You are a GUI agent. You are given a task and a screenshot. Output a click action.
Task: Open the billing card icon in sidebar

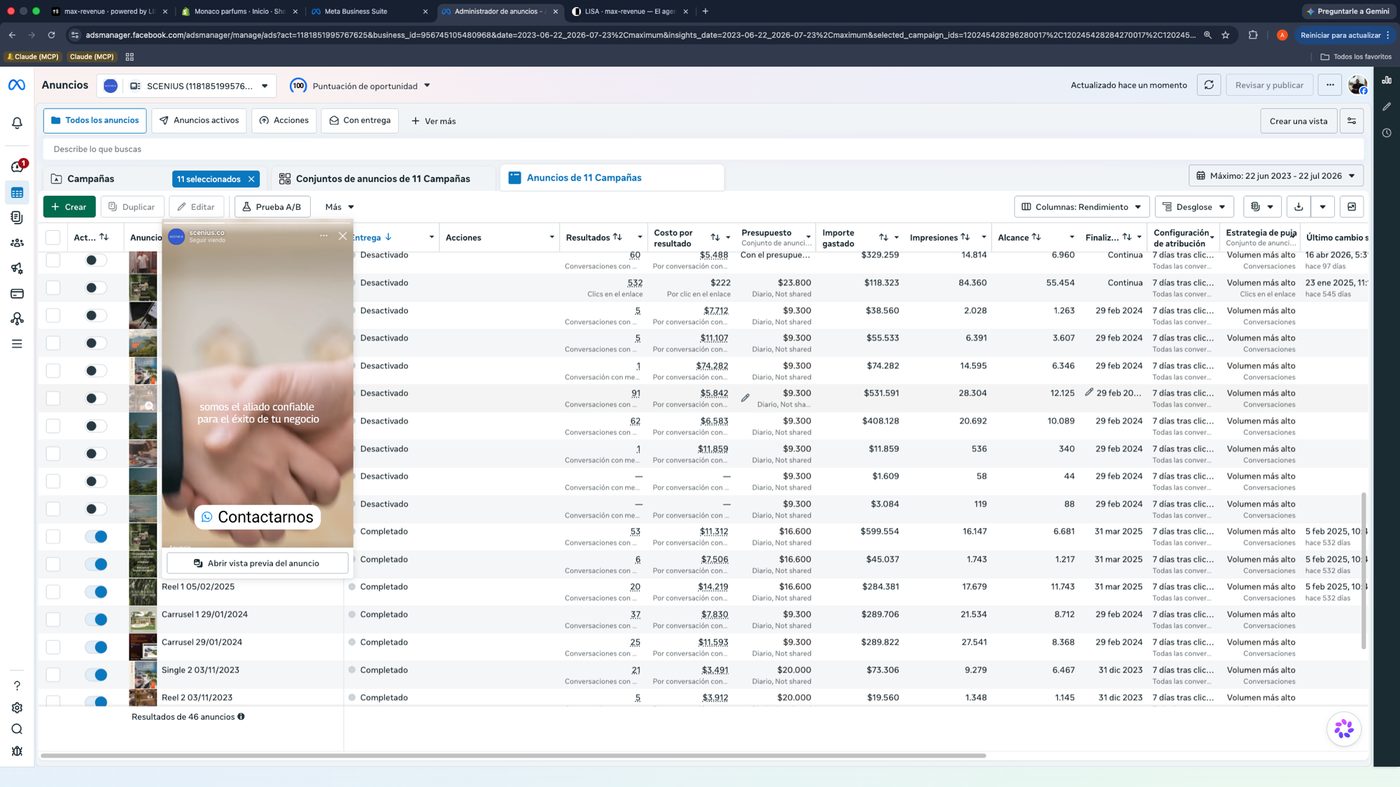tap(17, 293)
